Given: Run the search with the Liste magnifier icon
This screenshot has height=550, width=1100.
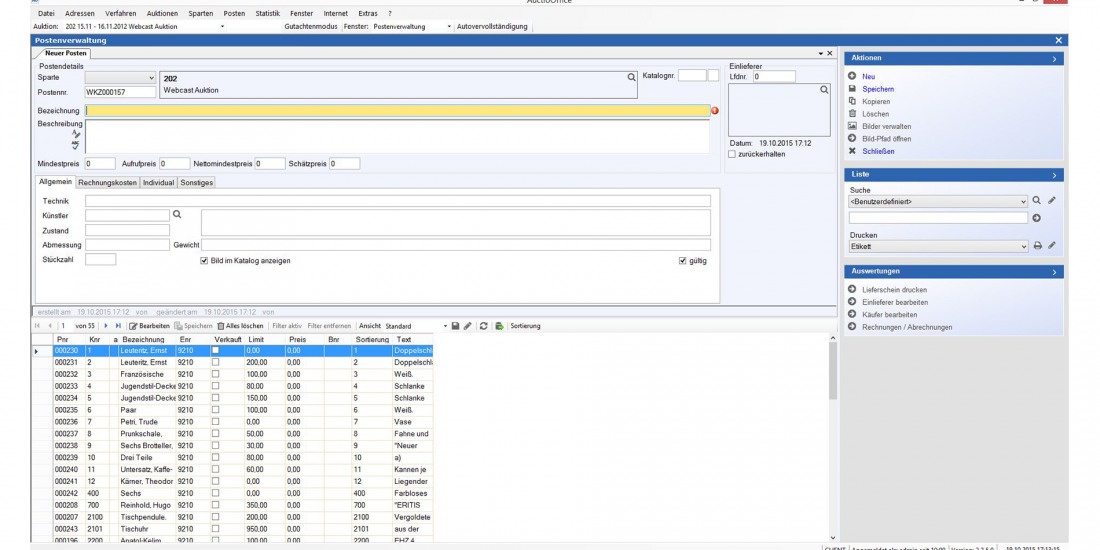Looking at the screenshot, I should (1037, 201).
